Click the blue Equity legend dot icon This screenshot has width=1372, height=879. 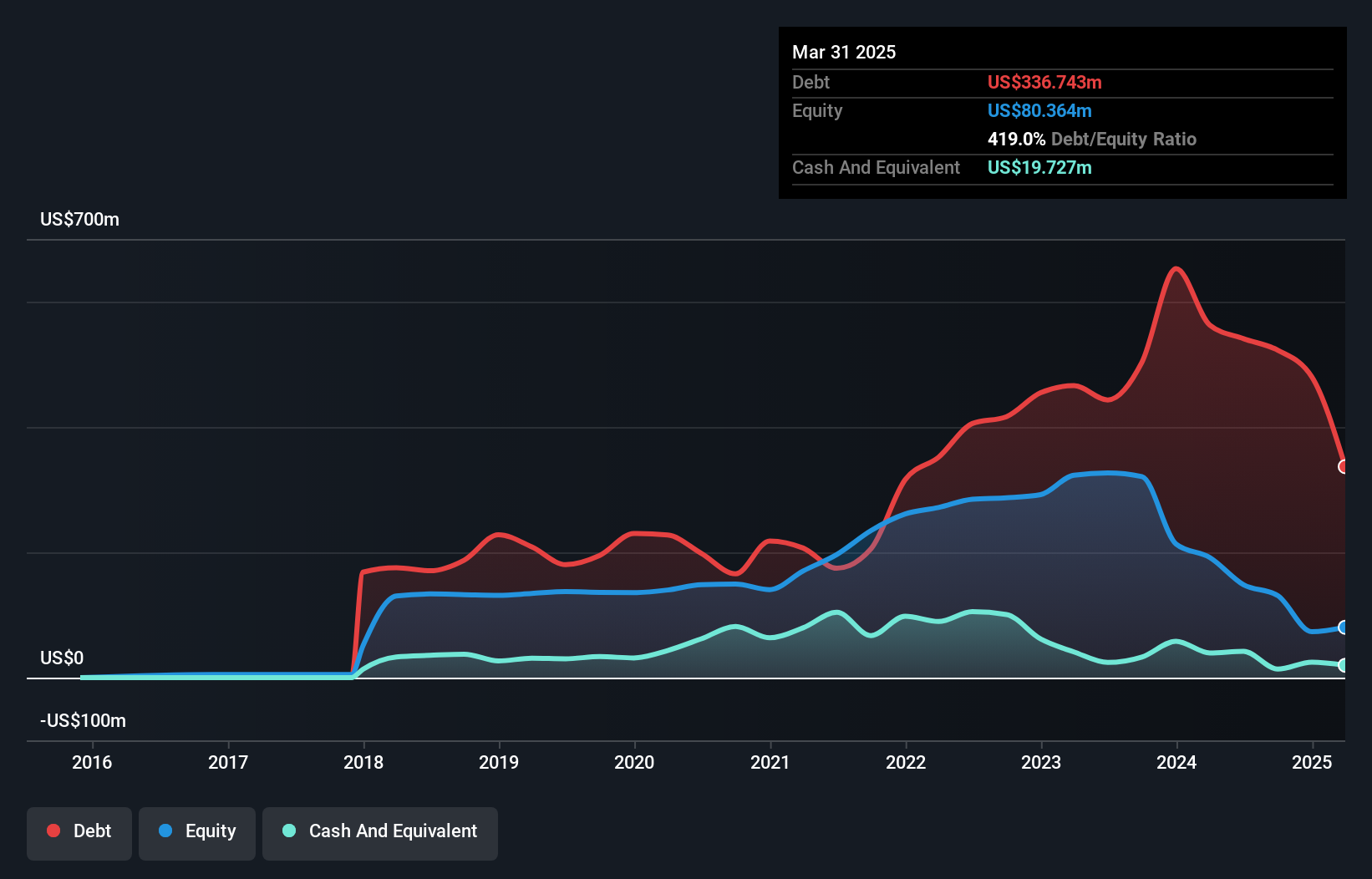pyautogui.click(x=166, y=831)
